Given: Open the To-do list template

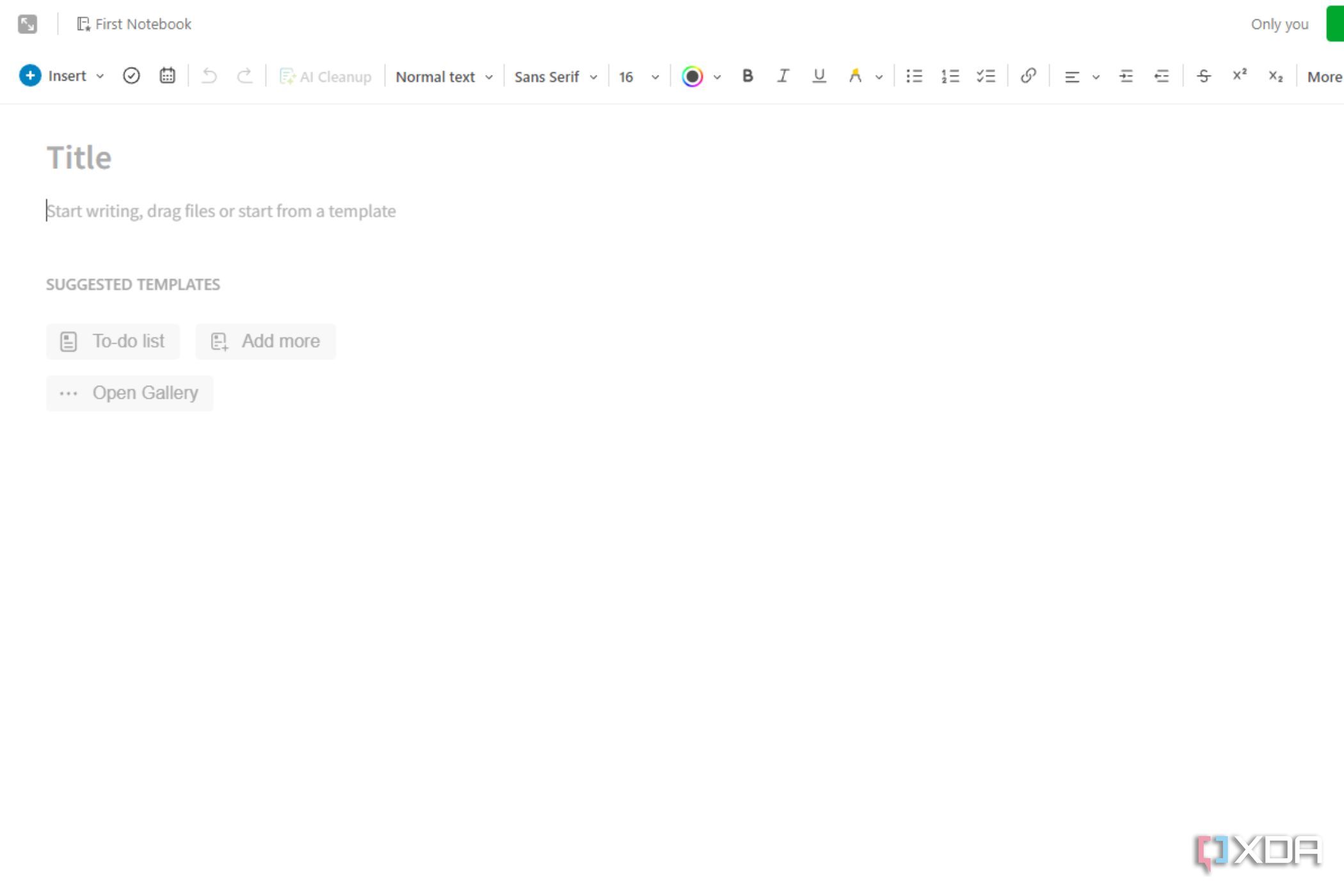Looking at the screenshot, I should point(113,341).
